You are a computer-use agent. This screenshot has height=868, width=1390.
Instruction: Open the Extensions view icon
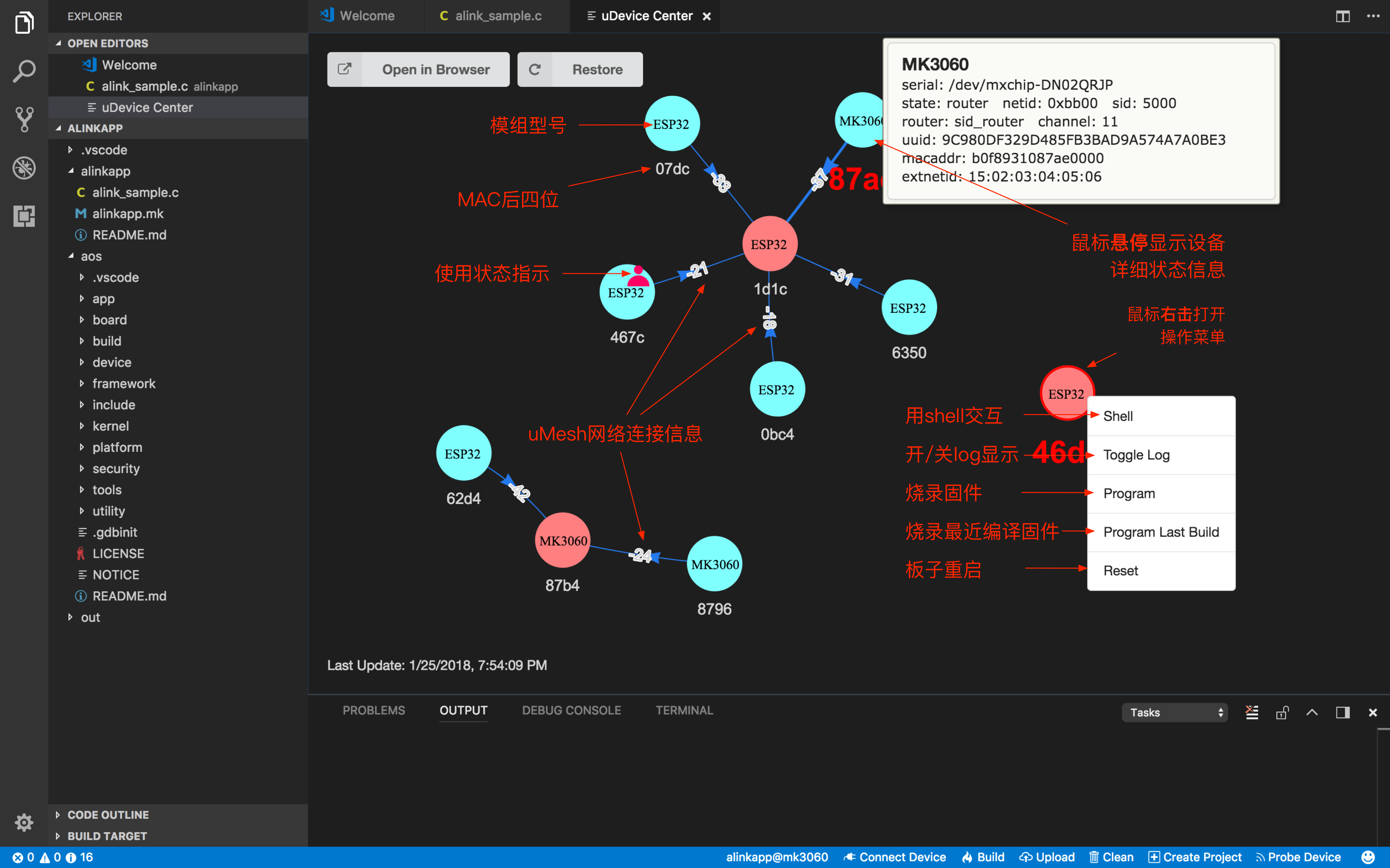(x=24, y=216)
